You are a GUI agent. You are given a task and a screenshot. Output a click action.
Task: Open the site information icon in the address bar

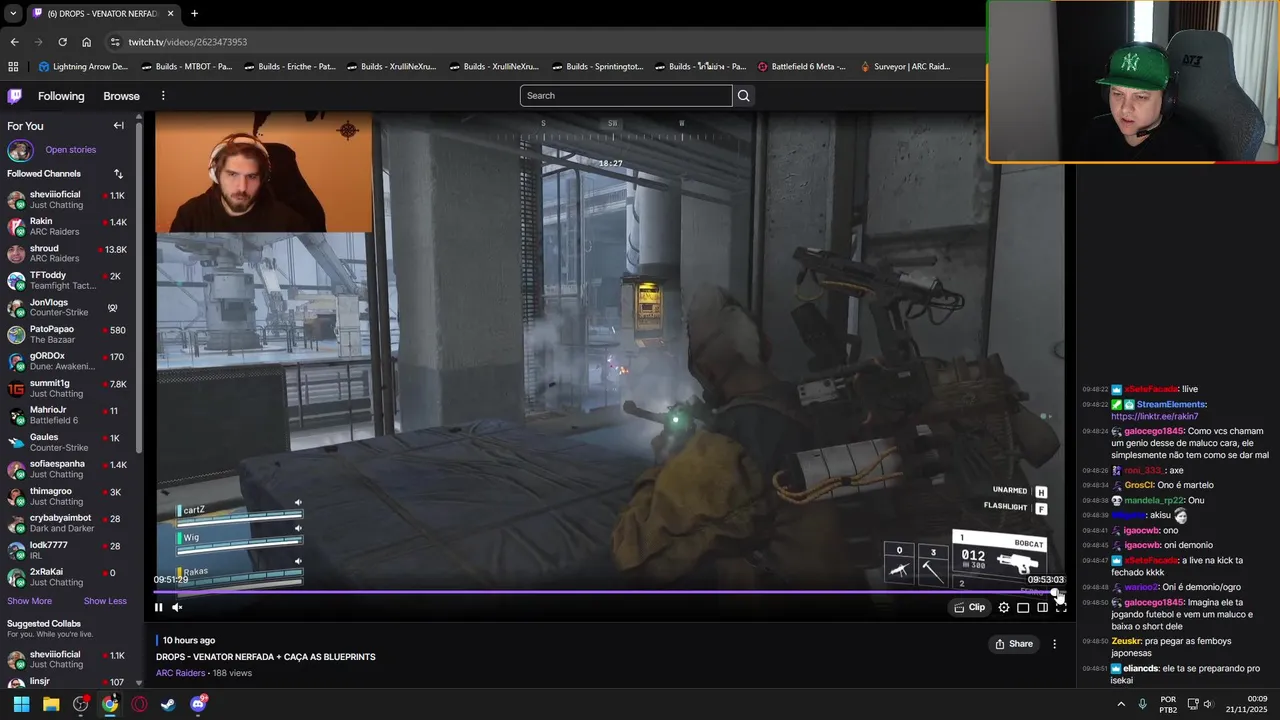115,42
